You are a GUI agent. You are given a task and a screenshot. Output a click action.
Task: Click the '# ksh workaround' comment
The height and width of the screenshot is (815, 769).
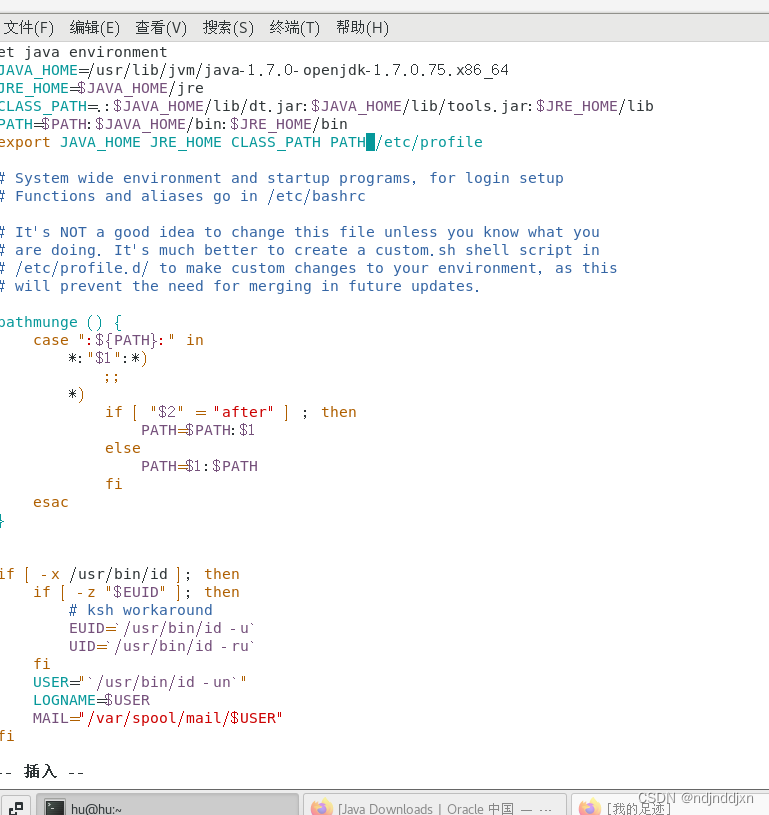point(141,610)
